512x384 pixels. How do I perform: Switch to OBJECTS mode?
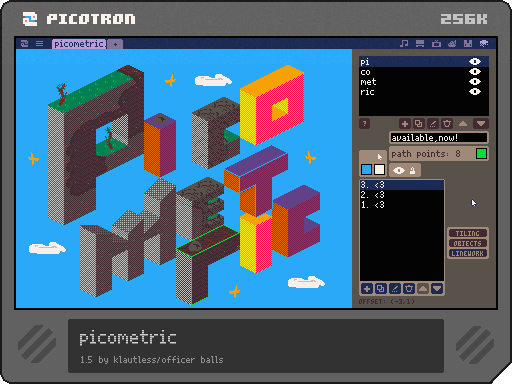pyautogui.click(x=467, y=243)
